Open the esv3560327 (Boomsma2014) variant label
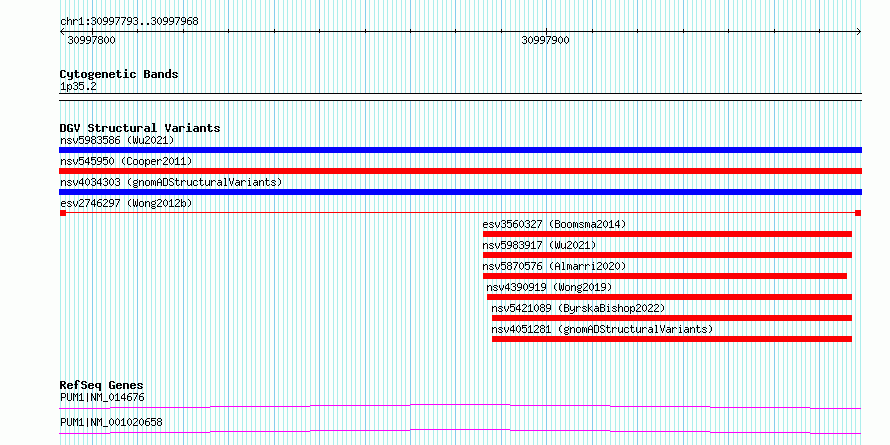 (555, 224)
